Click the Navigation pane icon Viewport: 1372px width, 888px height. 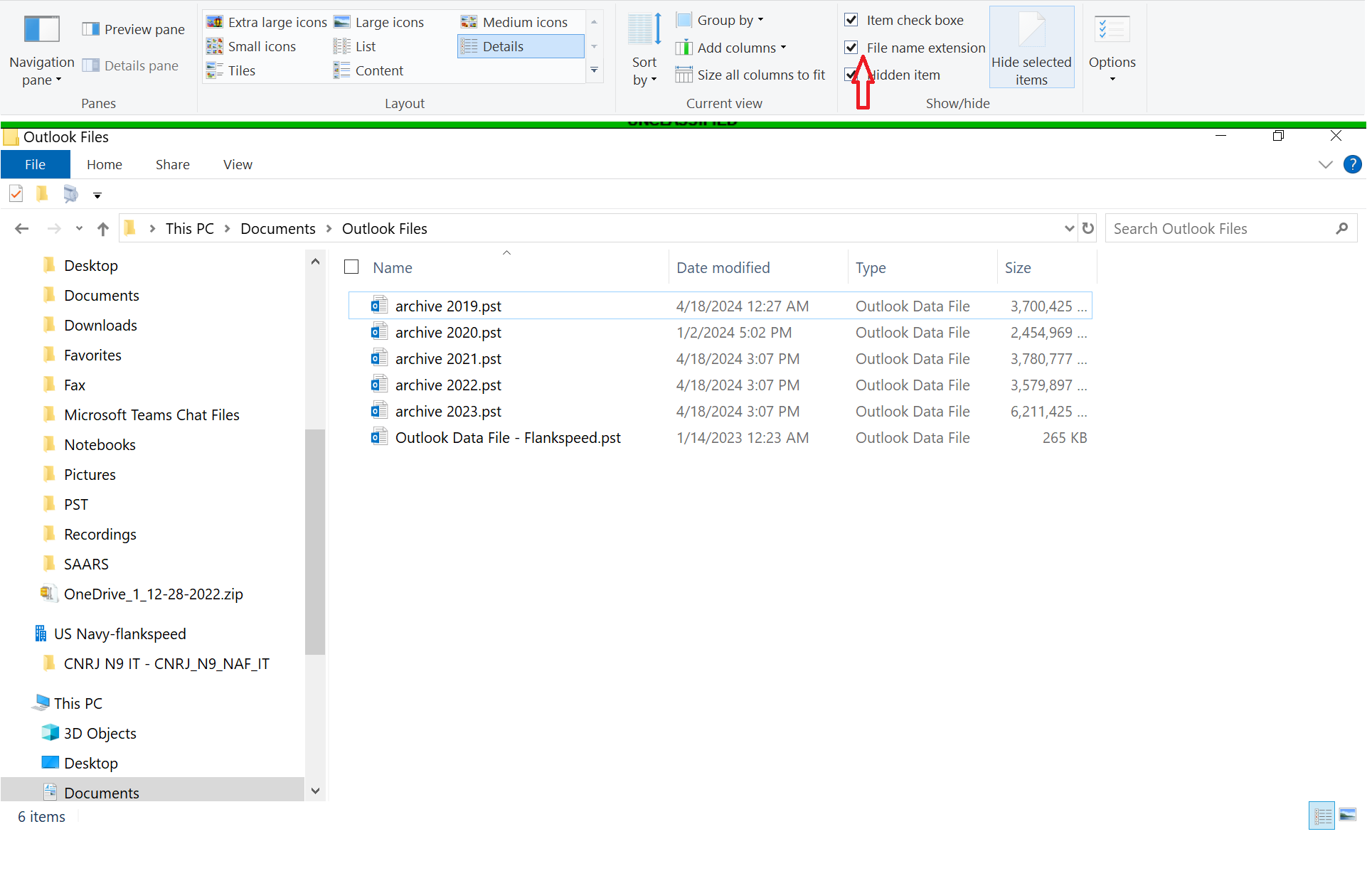[x=41, y=30]
